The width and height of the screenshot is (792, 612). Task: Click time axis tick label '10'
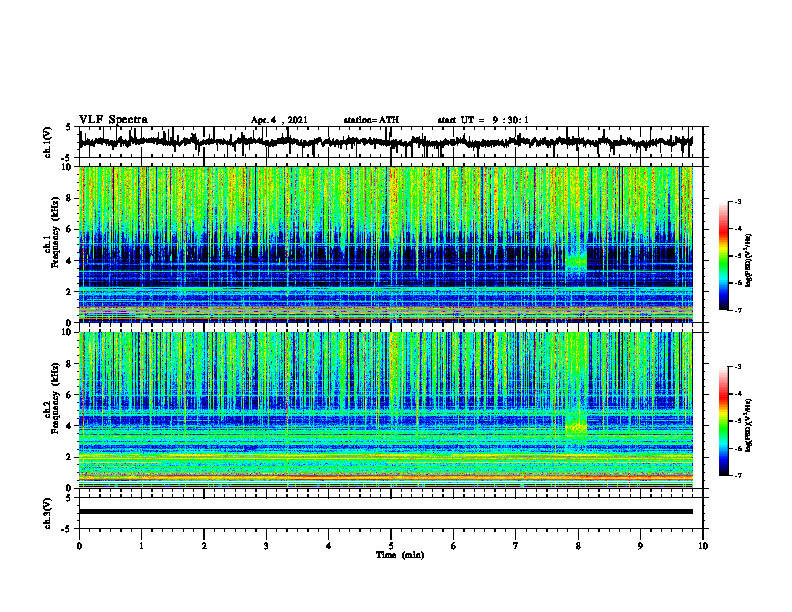[x=703, y=546]
